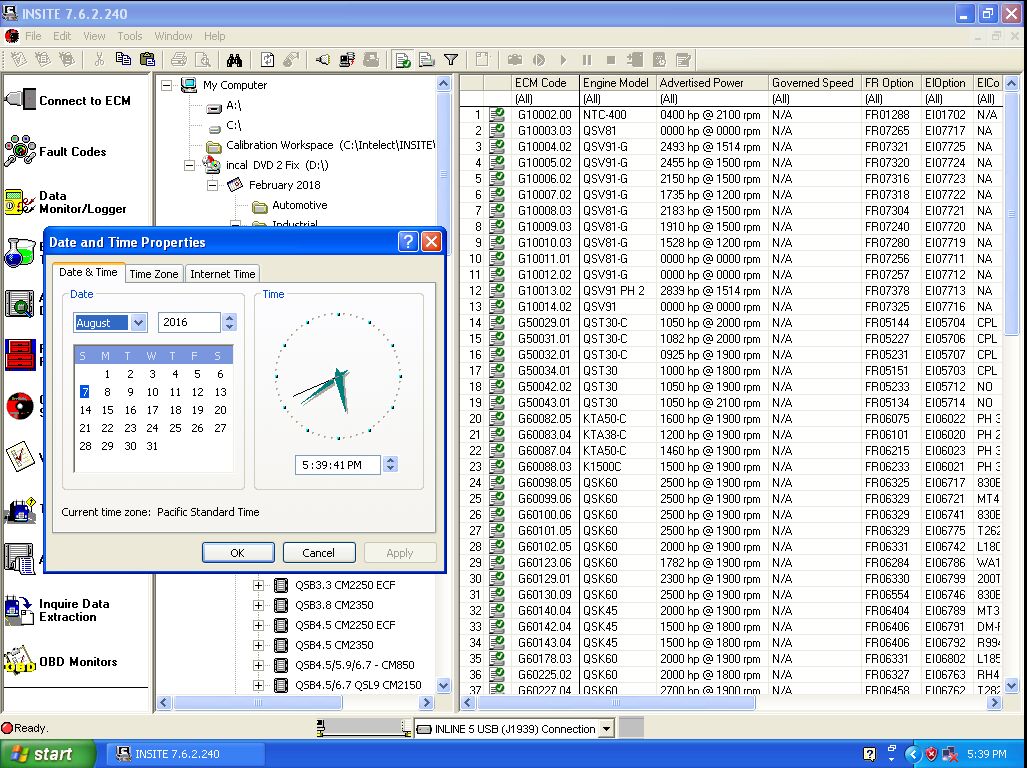The width and height of the screenshot is (1027, 768).
Task: Select the Calibration Workspace tree item
Action: (x=330, y=145)
